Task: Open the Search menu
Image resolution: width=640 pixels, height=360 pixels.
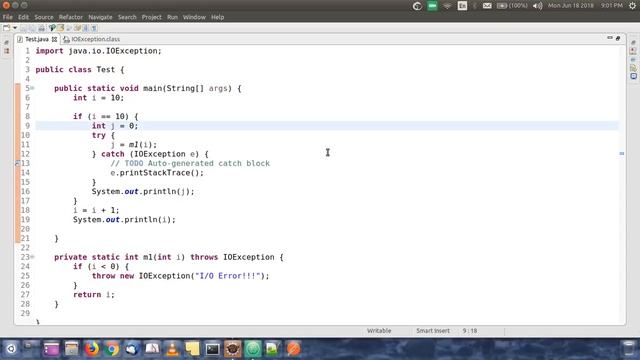Action: click(x=127, y=17)
